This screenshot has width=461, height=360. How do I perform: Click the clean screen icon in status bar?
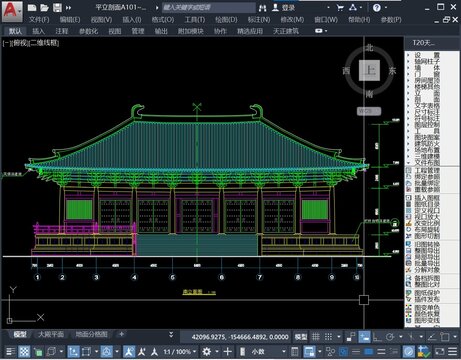[x=440, y=351]
